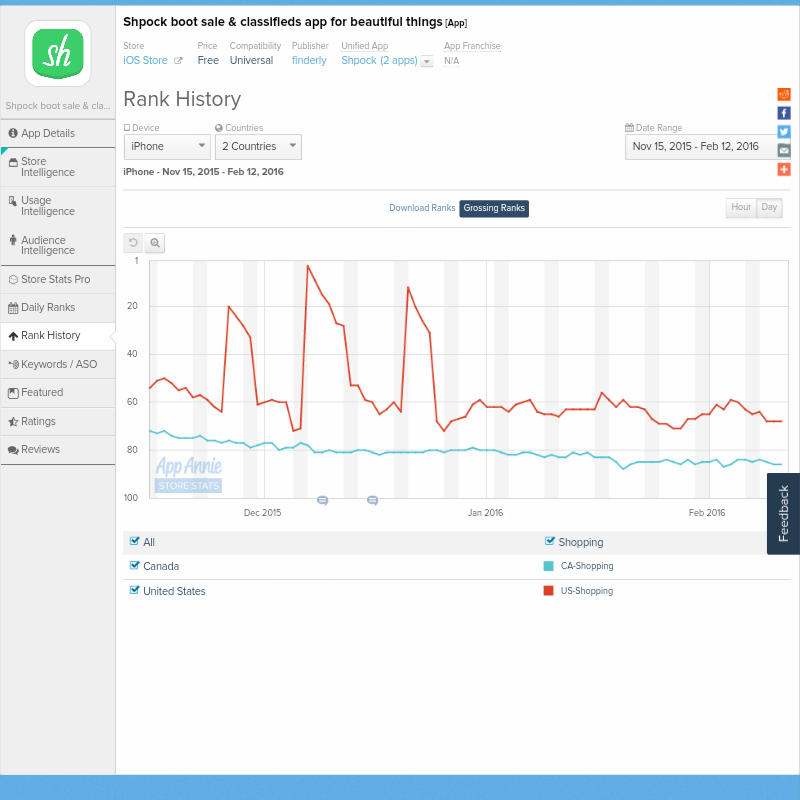The height and width of the screenshot is (800, 800).
Task: Open Audience Intelligence section
Action: click(x=58, y=245)
